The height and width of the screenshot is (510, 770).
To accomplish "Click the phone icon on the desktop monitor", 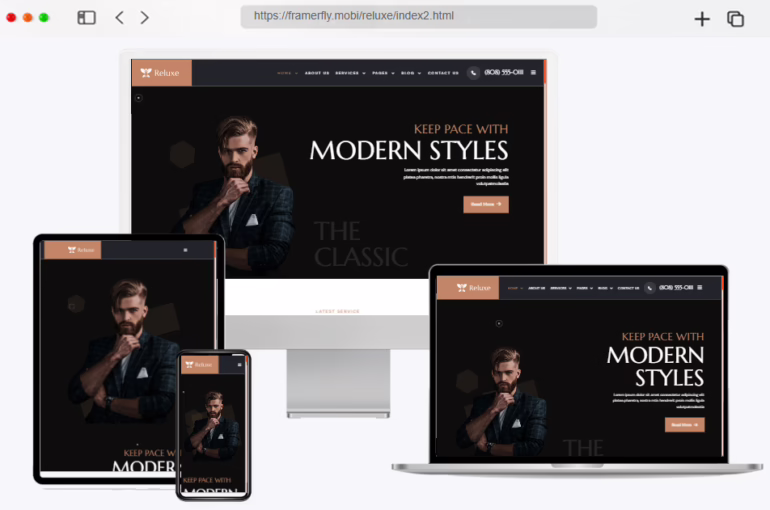I will [473, 73].
